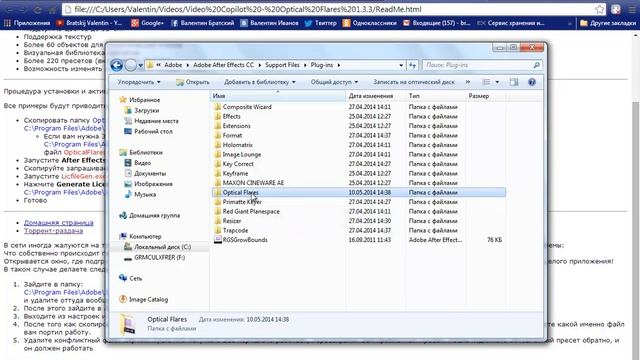Open the Explorer help icon
This screenshot has height=360, width=640.
(531, 82)
